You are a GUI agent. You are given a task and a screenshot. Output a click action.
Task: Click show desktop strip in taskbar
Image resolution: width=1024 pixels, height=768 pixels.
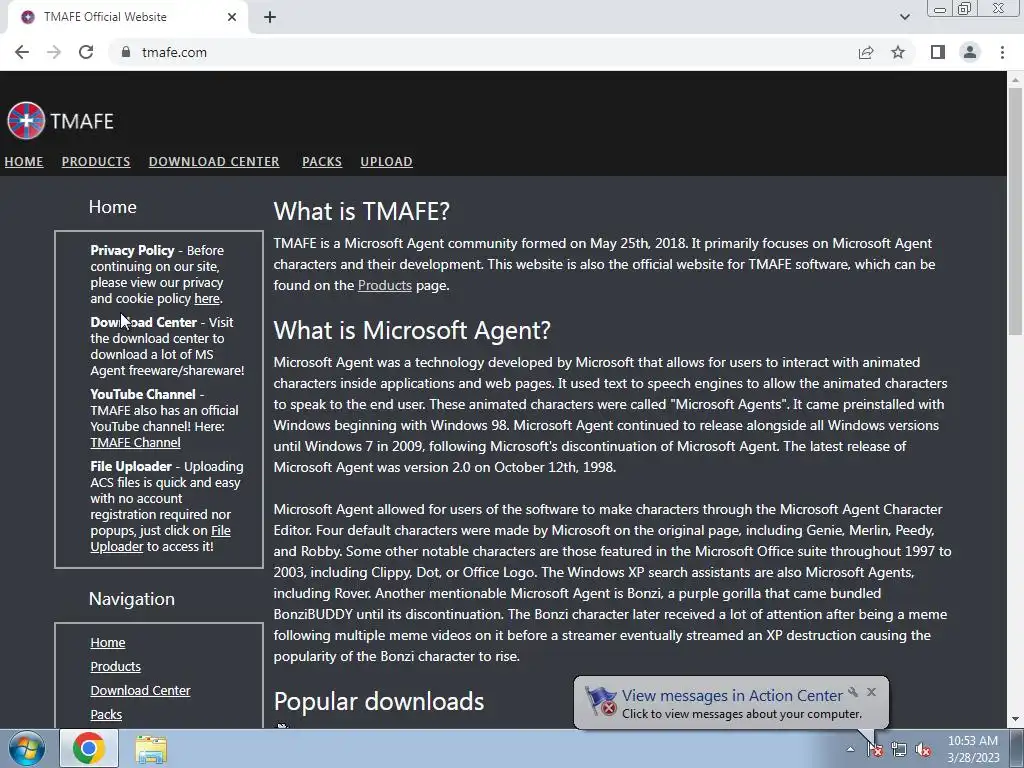click(1016, 748)
